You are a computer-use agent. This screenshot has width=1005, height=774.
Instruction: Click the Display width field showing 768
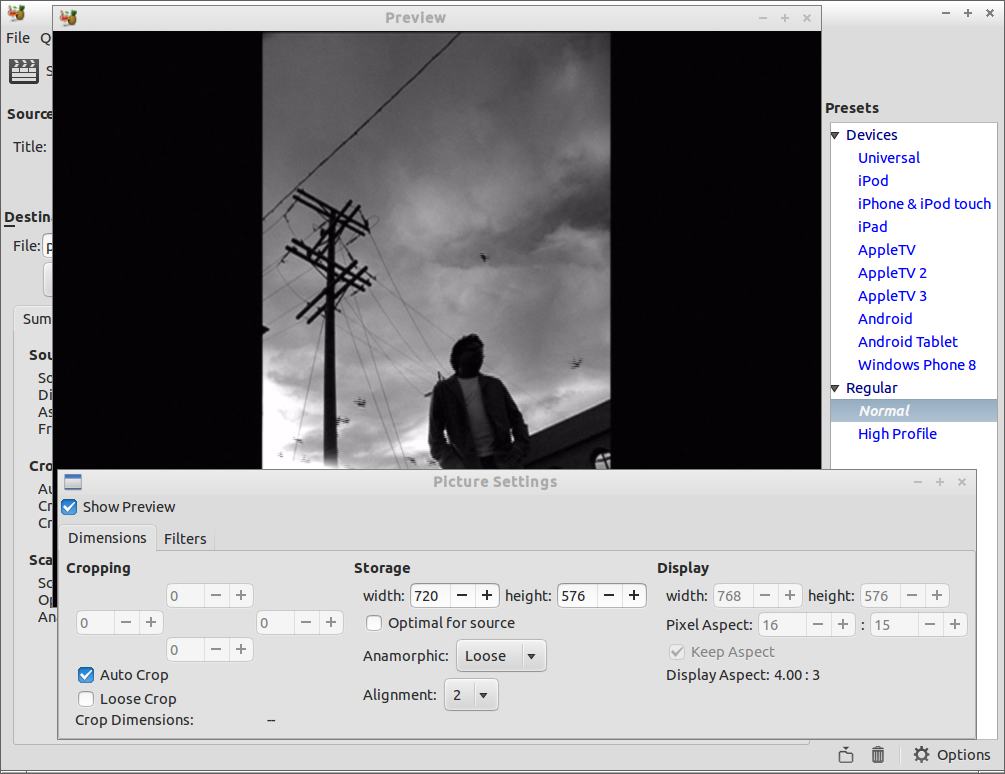coord(733,596)
